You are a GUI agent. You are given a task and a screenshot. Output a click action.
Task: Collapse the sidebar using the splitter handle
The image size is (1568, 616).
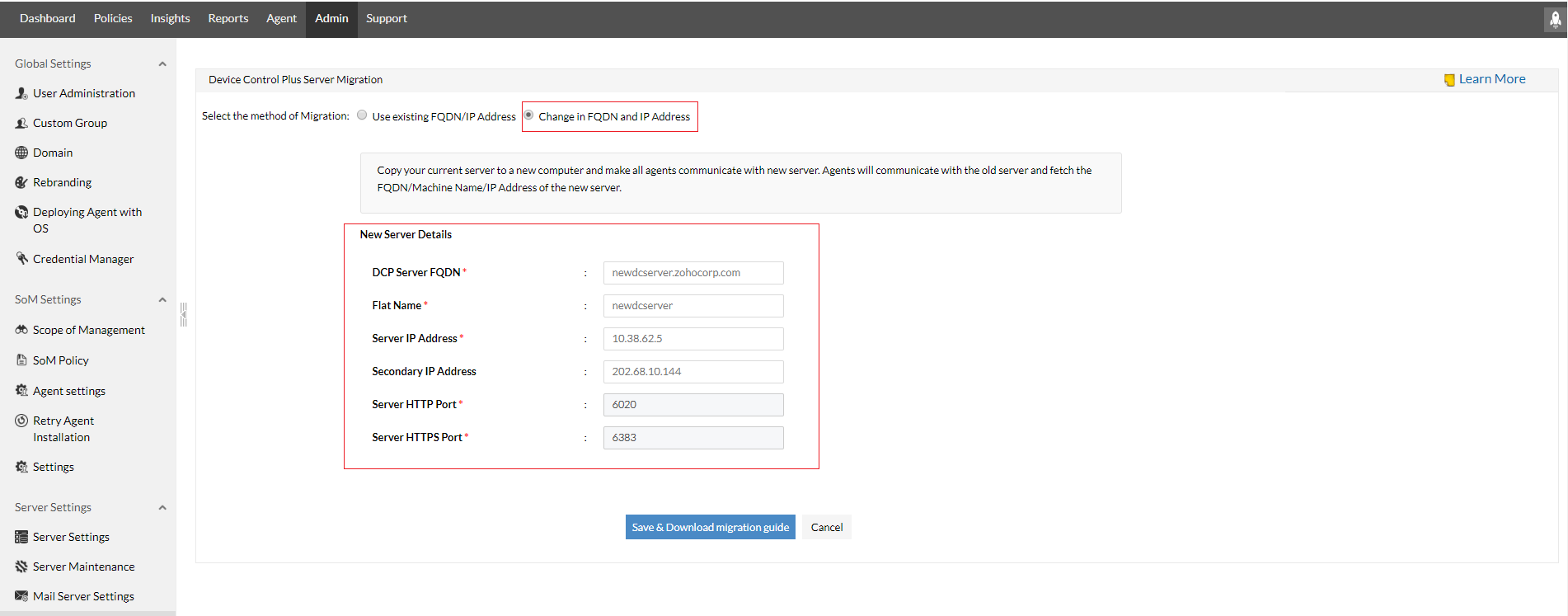pyautogui.click(x=183, y=314)
